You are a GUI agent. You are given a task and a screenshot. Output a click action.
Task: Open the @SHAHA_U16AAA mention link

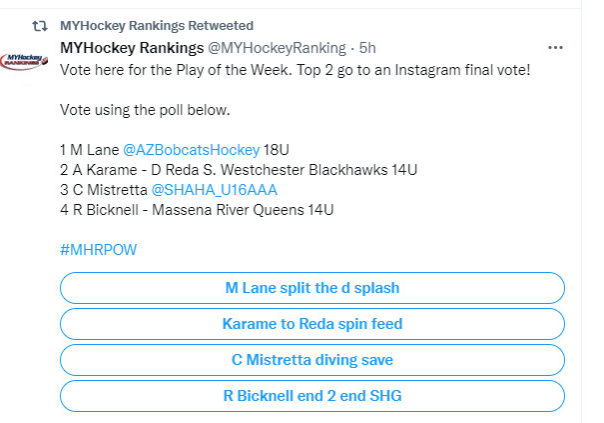[214, 190]
